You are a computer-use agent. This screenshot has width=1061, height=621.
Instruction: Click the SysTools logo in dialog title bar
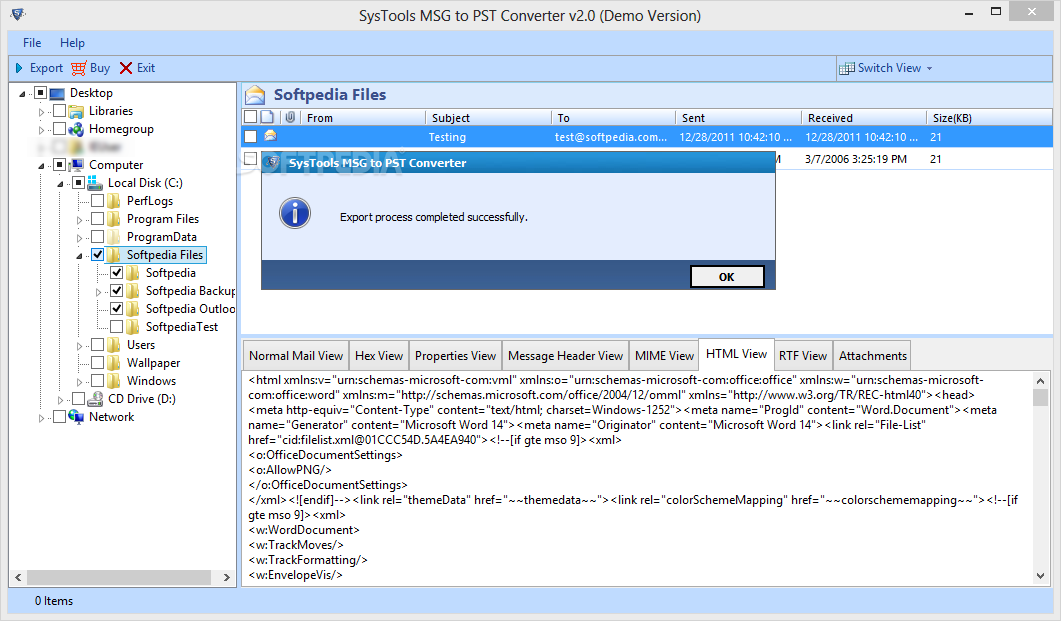coord(272,162)
